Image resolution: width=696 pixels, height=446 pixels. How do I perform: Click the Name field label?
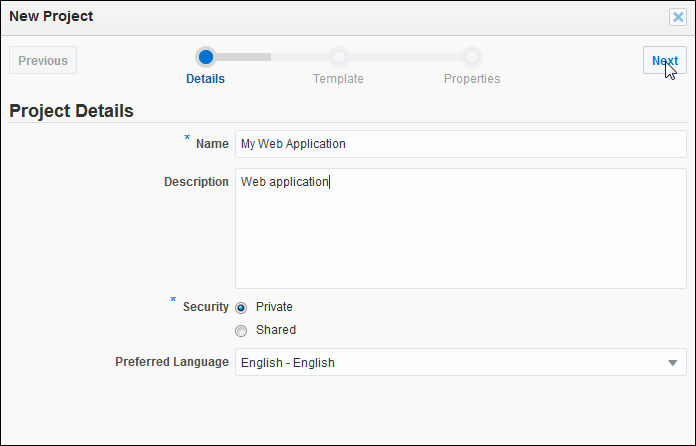click(212, 144)
